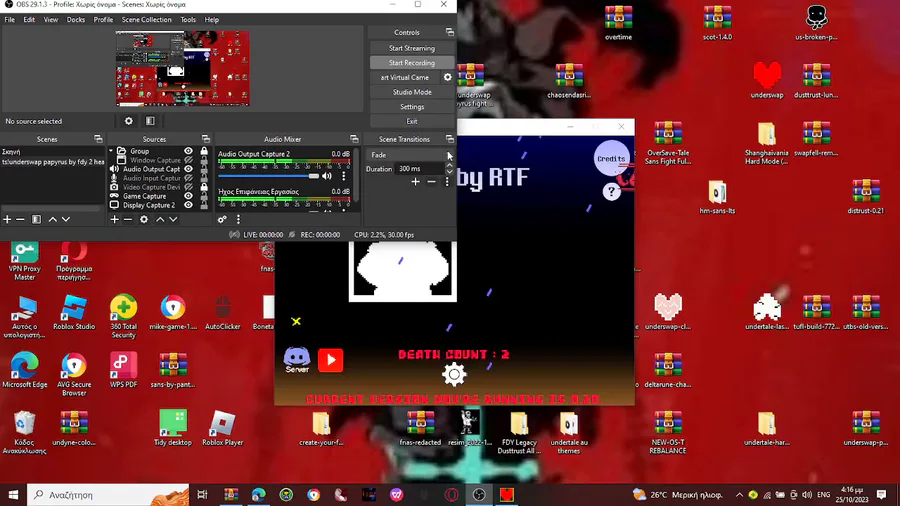Screen dimensions: 900x506
Task: Open the Windows Start button
Action: pyautogui.click(x=13, y=495)
